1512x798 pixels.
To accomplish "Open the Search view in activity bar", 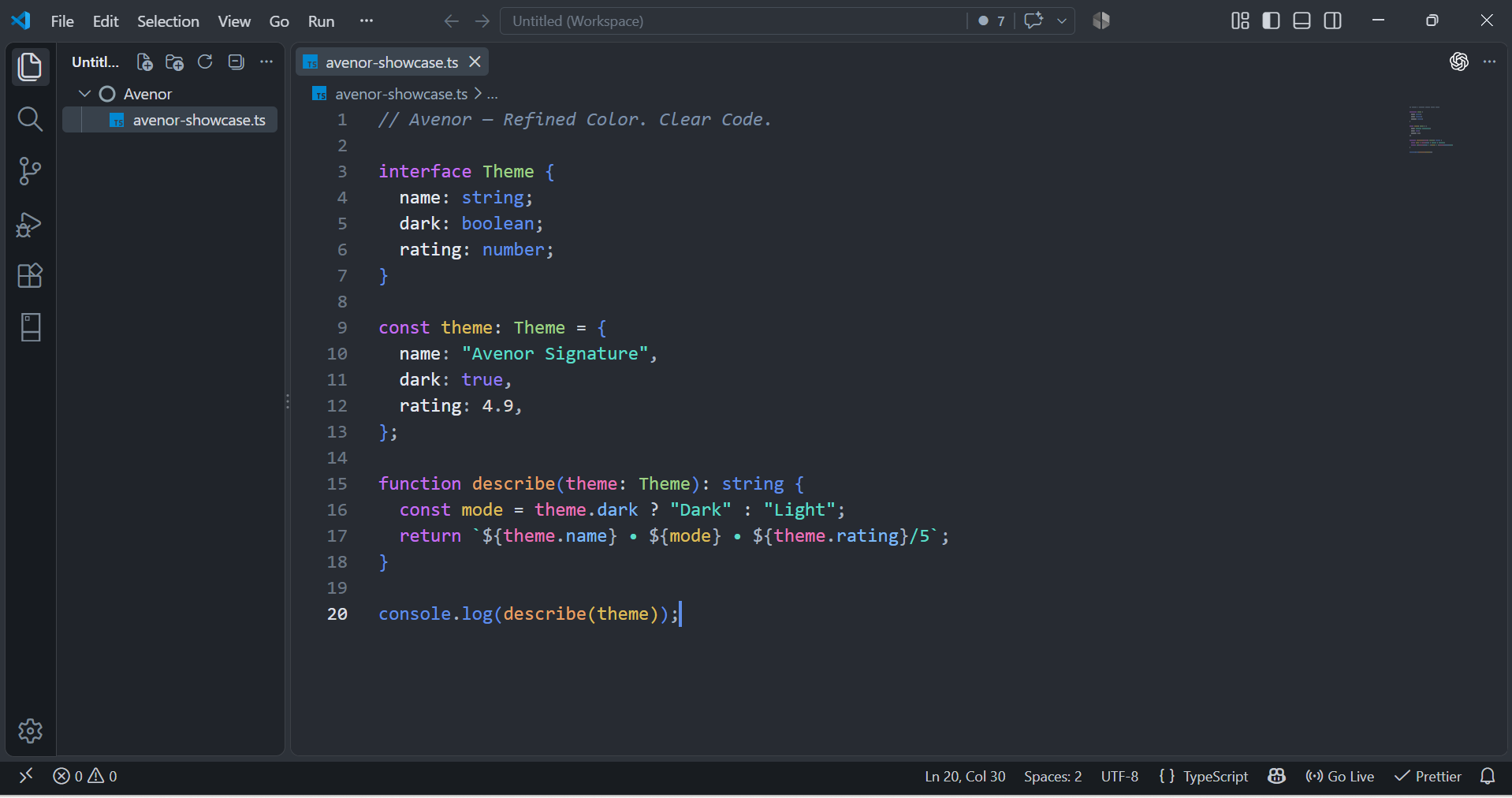I will 30,119.
